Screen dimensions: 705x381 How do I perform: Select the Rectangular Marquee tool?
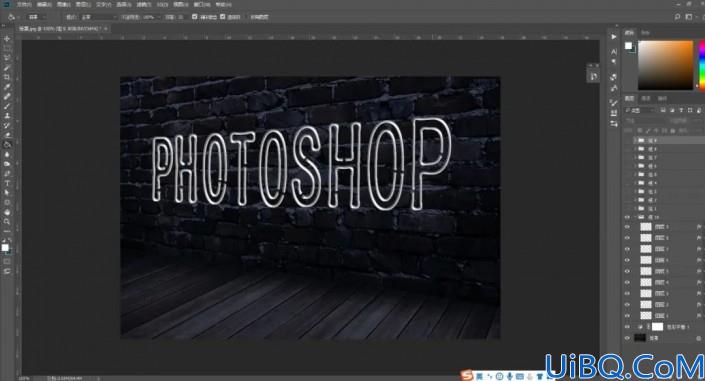click(x=7, y=49)
